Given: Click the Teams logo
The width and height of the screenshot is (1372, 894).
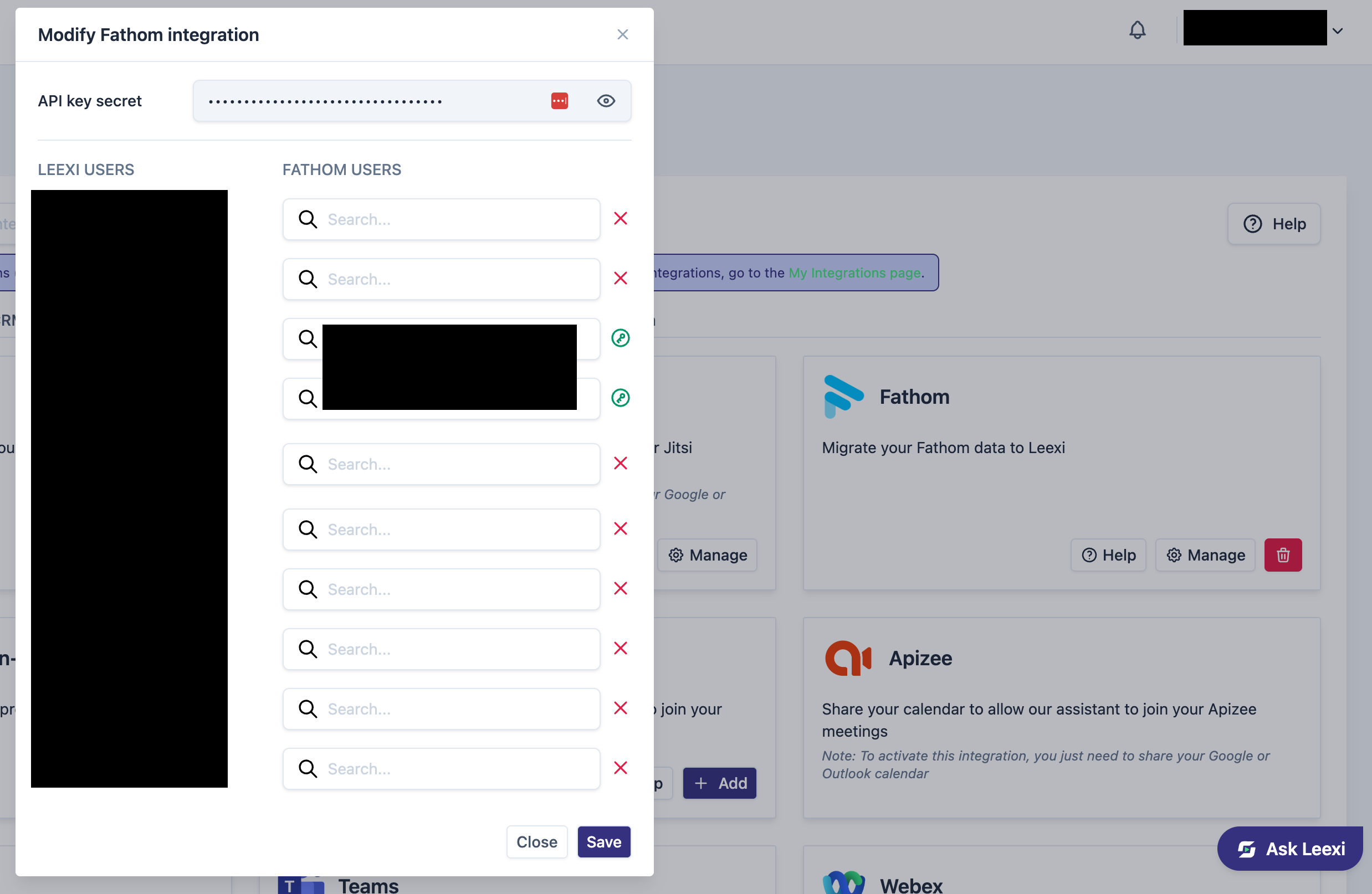Looking at the screenshot, I should tap(301, 884).
